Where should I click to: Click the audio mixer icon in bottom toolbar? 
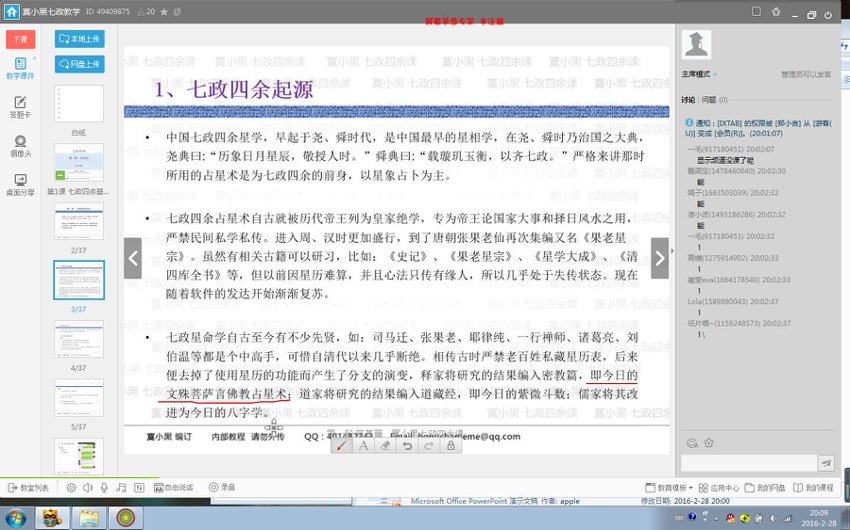139,488
